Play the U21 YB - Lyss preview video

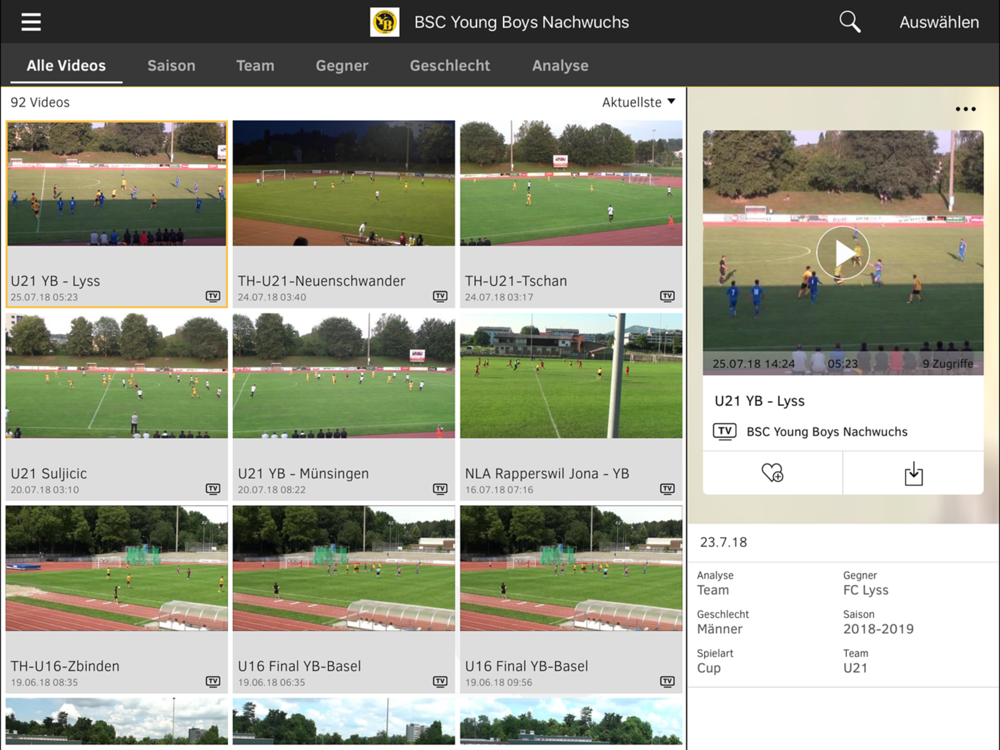[843, 253]
